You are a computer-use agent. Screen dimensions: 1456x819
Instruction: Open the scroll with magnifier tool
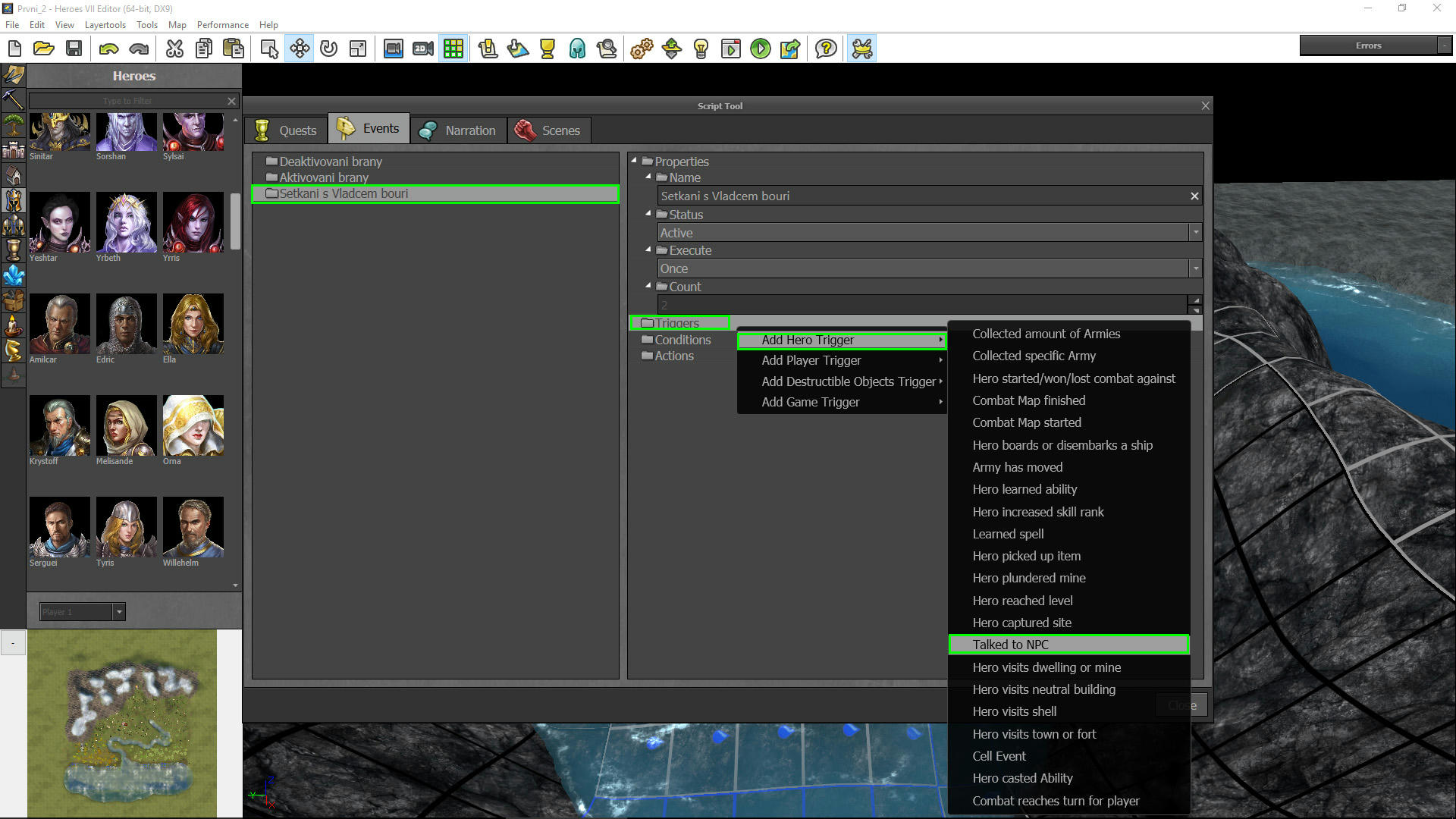pos(607,49)
